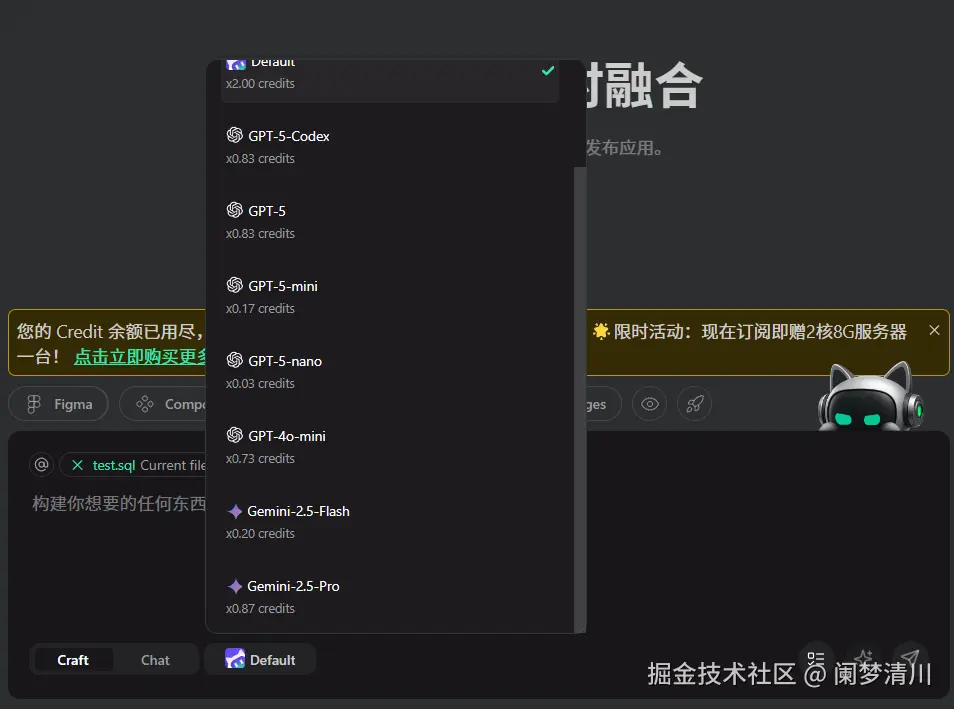This screenshot has height=709, width=954.
Task: Toggle the eye preview button
Action: point(650,404)
